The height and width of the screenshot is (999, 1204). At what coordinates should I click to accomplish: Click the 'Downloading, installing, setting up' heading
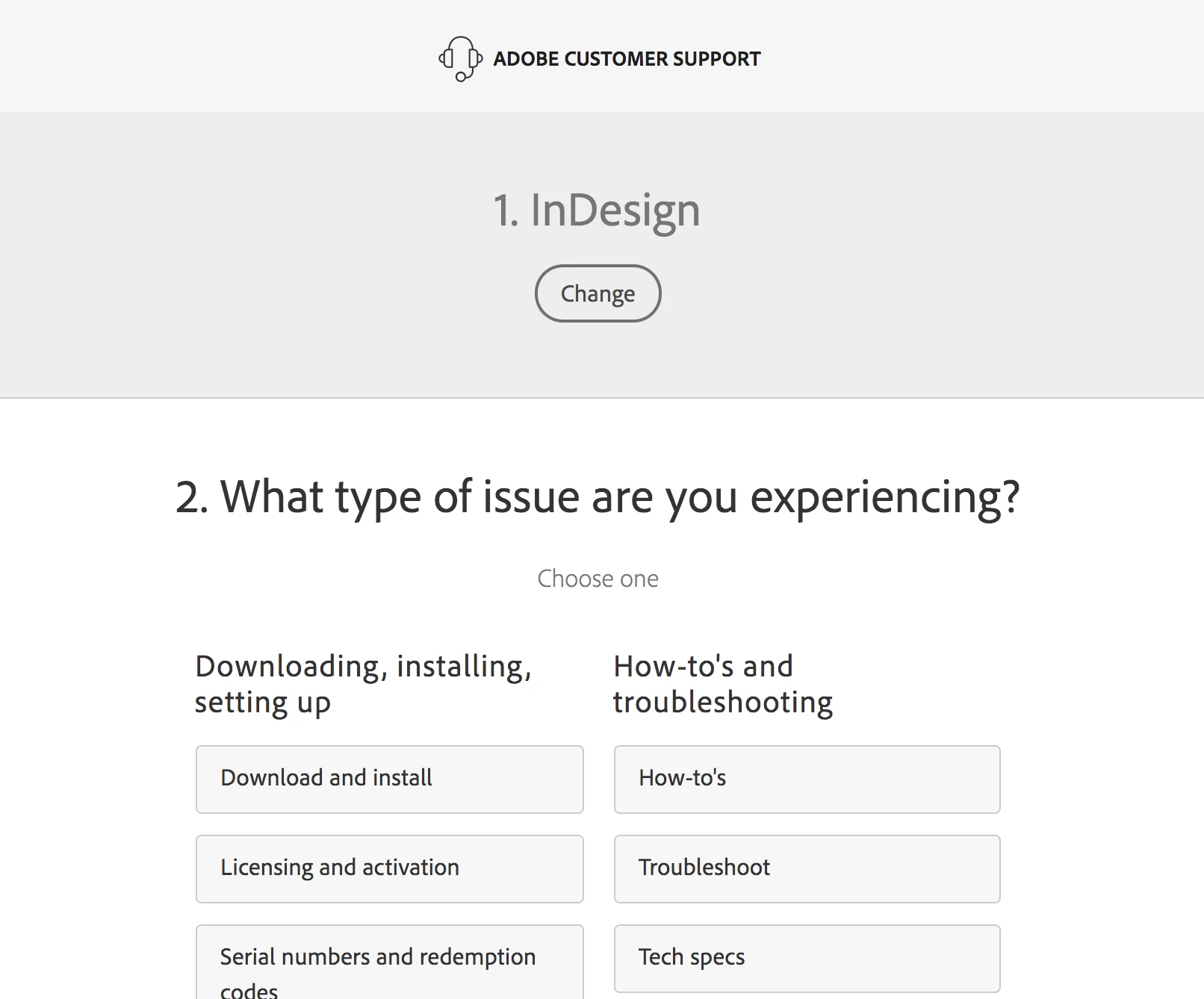click(364, 685)
